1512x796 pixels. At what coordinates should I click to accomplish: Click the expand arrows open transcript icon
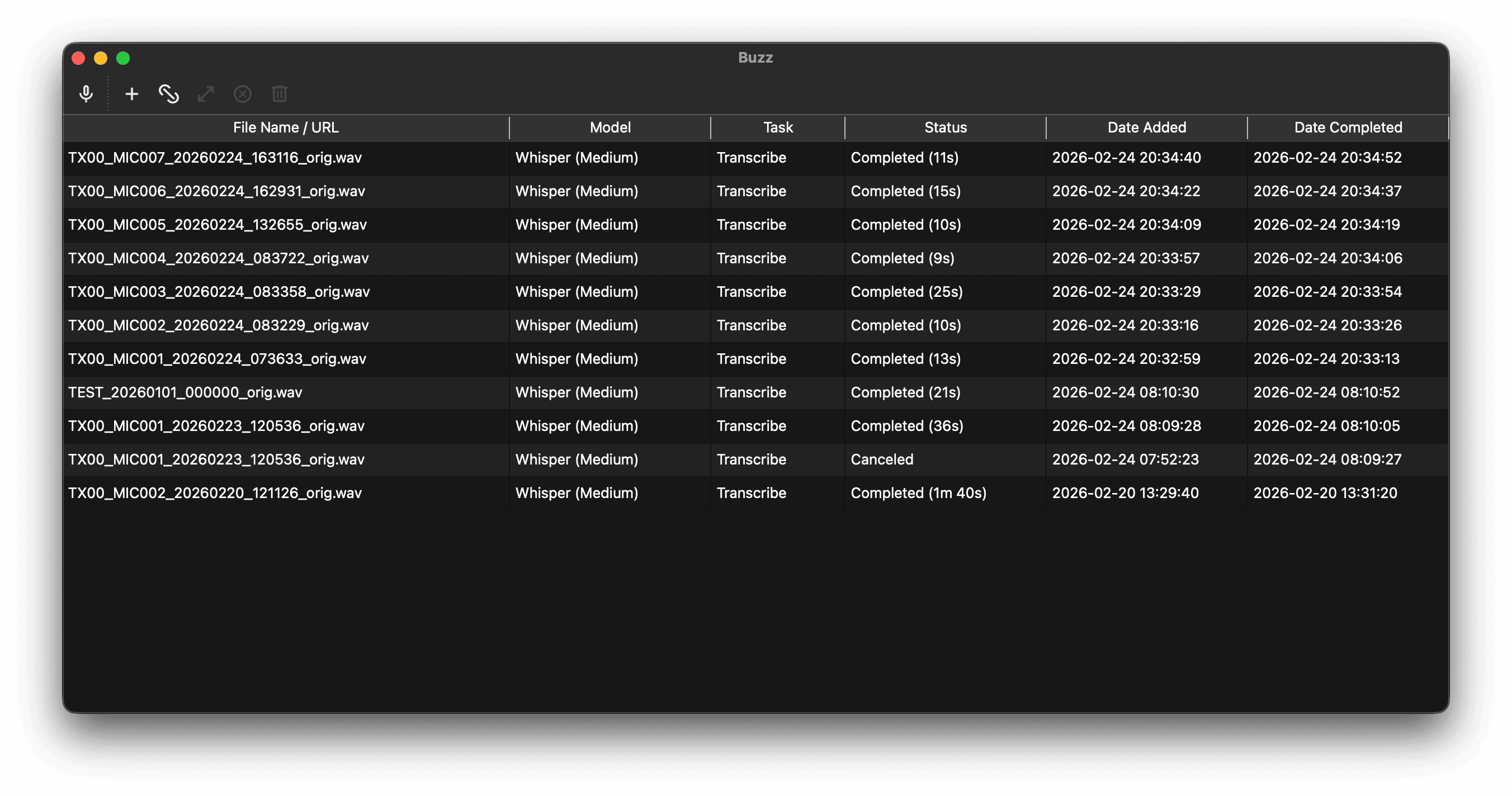pyautogui.click(x=205, y=94)
